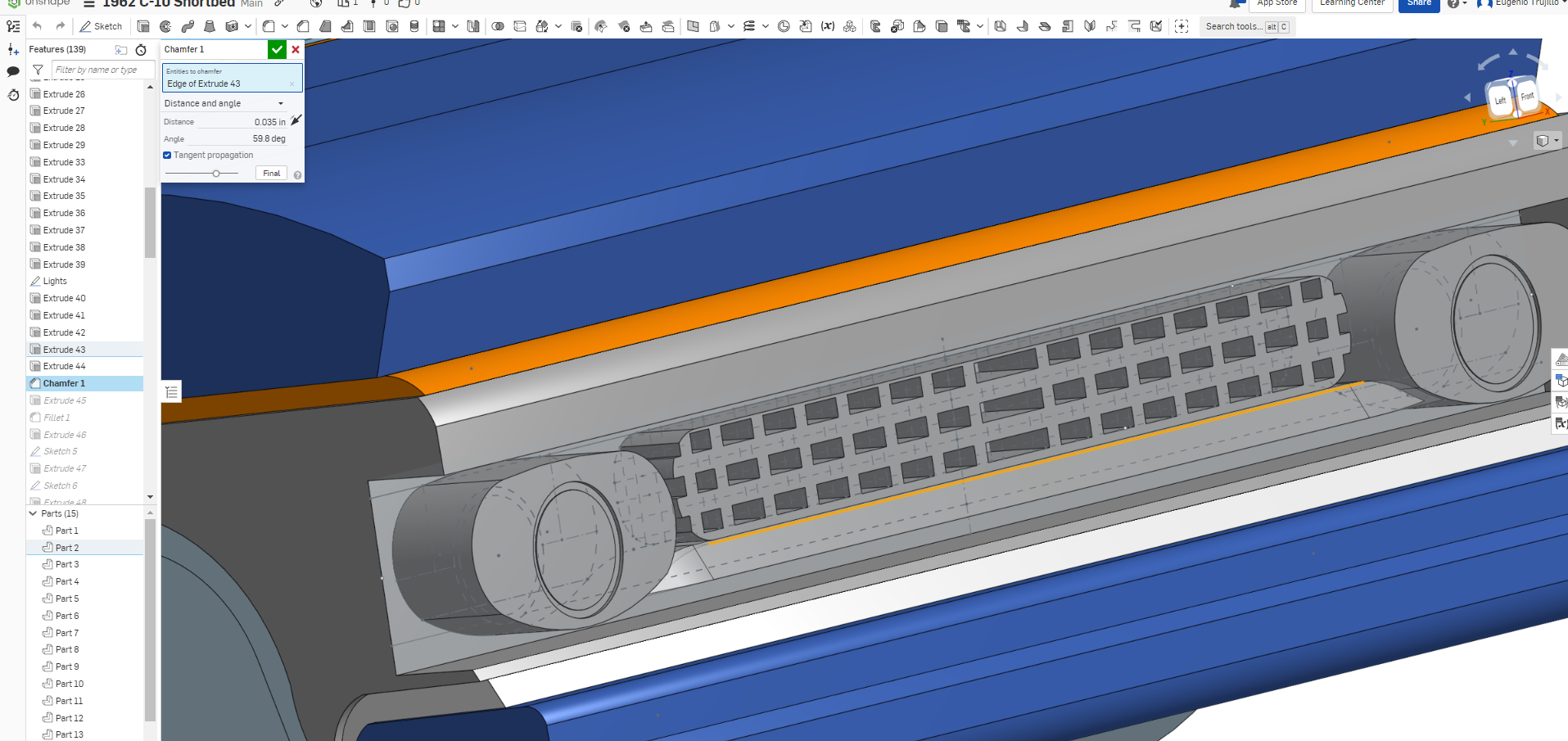Select the Sweep tool
The image size is (1568, 741).
(188, 25)
